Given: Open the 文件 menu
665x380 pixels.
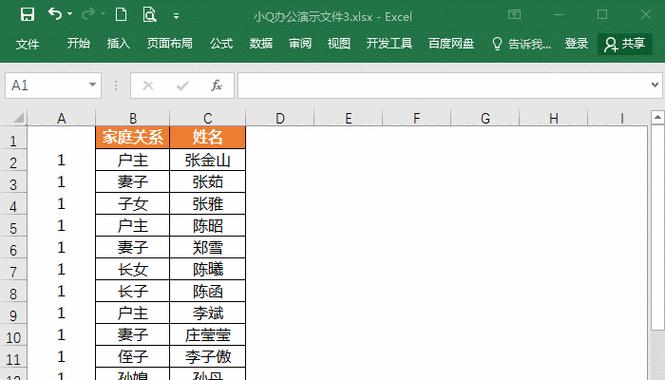Looking at the screenshot, I should (x=28, y=43).
